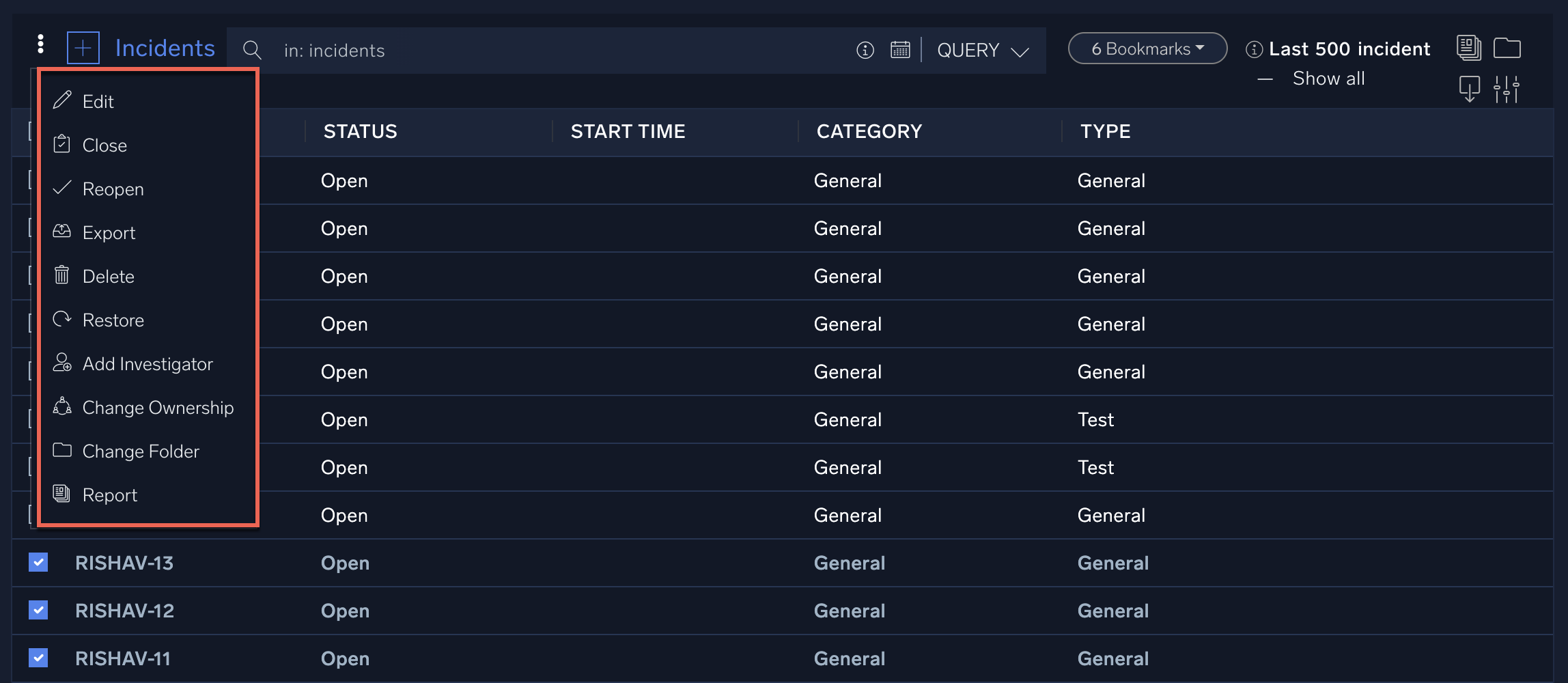Uncheck the RISHAV-12 checkbox
The height and width of the screenshot is (683, 1568).
coord(38,610)
